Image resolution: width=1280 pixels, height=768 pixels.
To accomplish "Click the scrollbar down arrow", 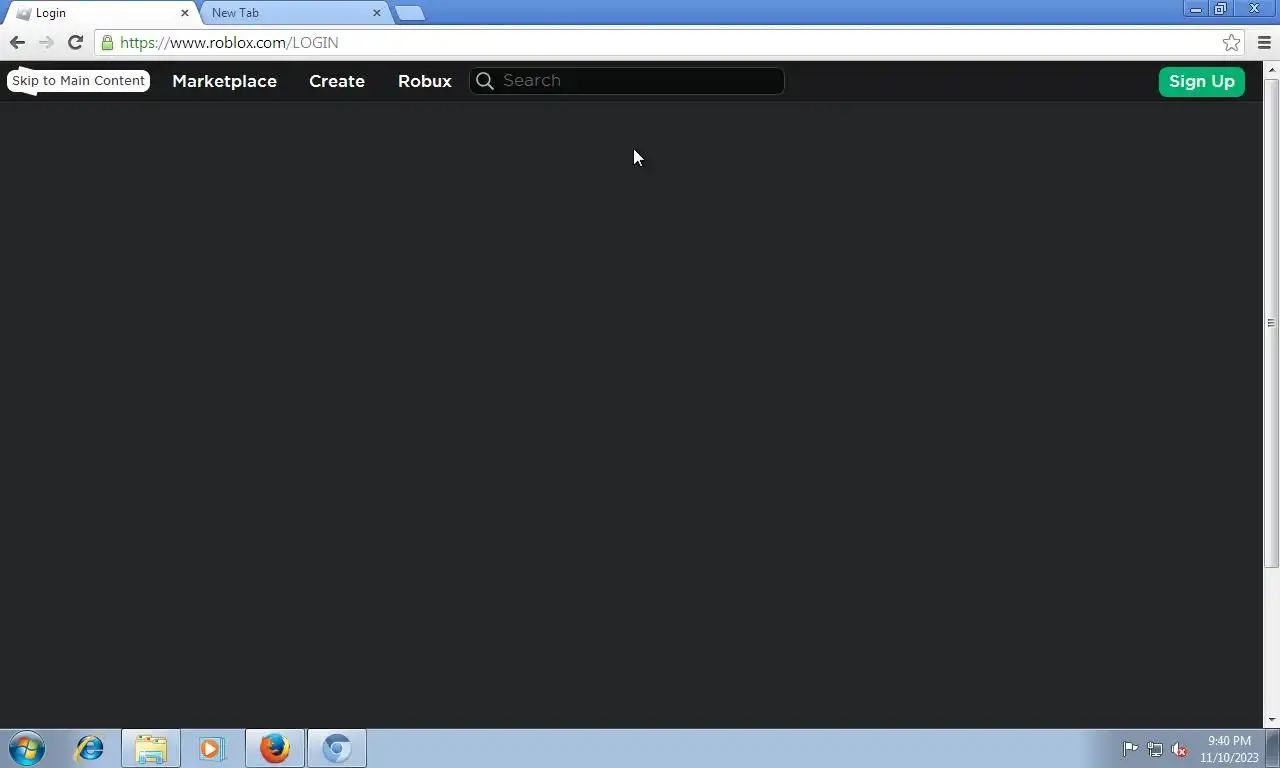I will click(x=1272, y=720).
